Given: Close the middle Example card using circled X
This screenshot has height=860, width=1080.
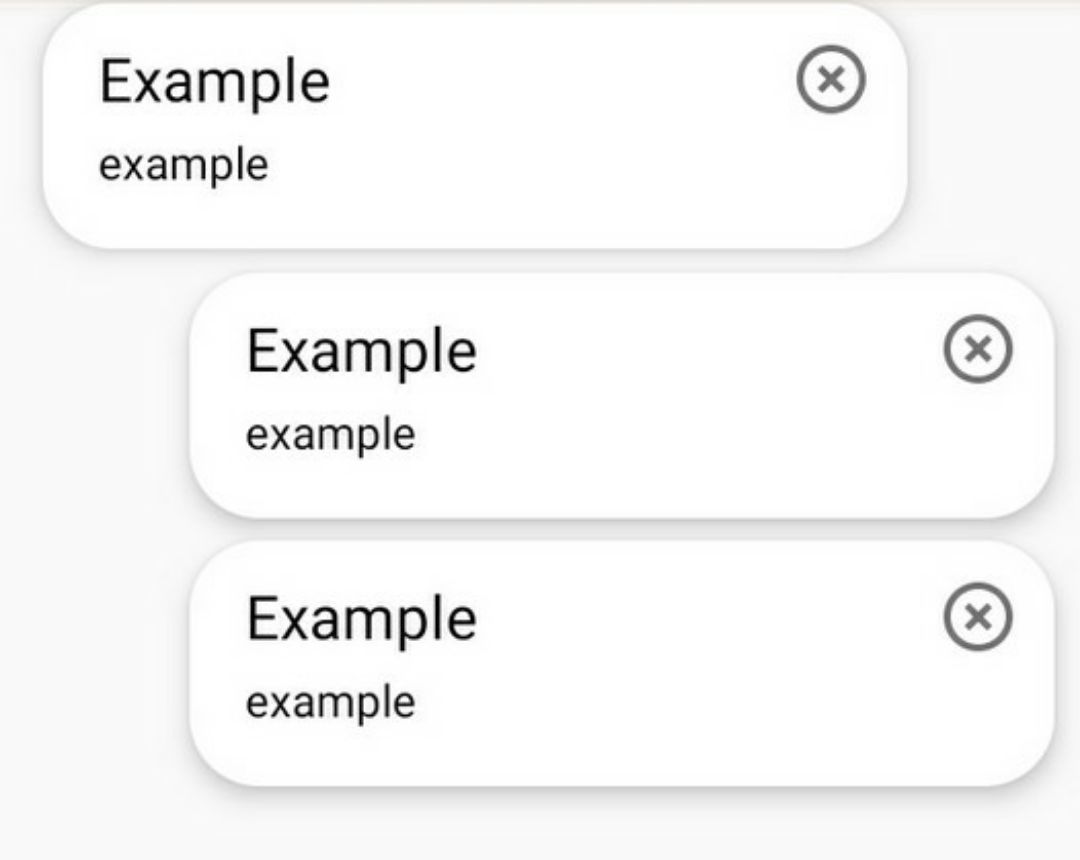Looking at the screenshot, I should tap(978, 348).
